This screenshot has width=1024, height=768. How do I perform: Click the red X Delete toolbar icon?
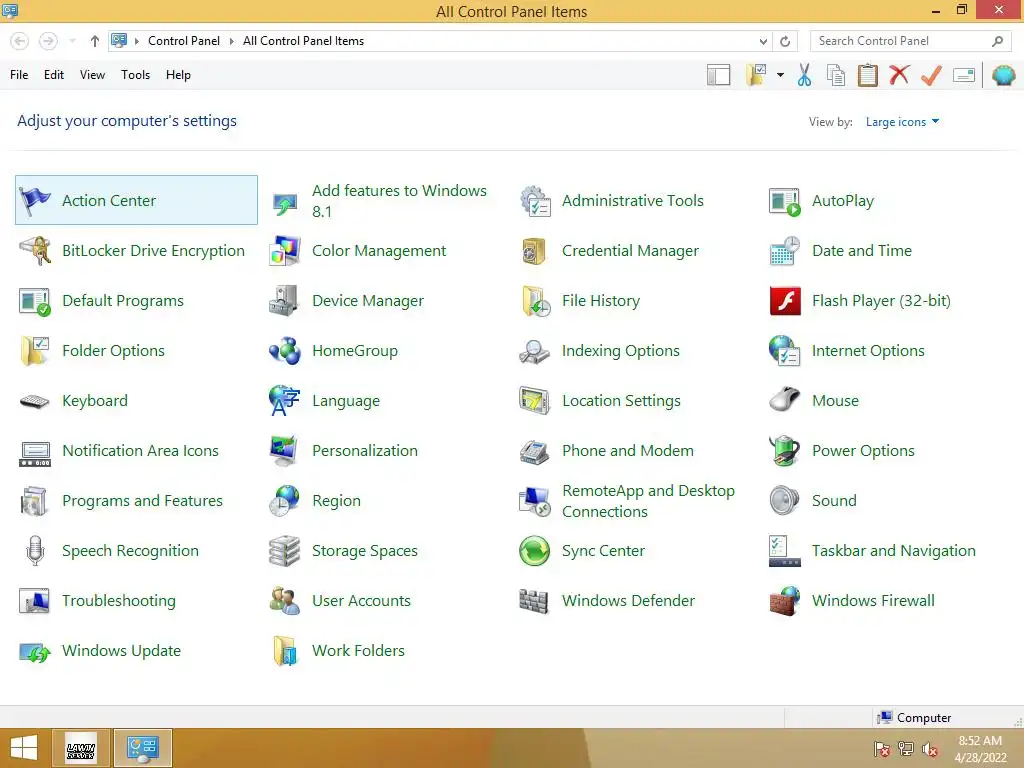[x=899, y=75]
